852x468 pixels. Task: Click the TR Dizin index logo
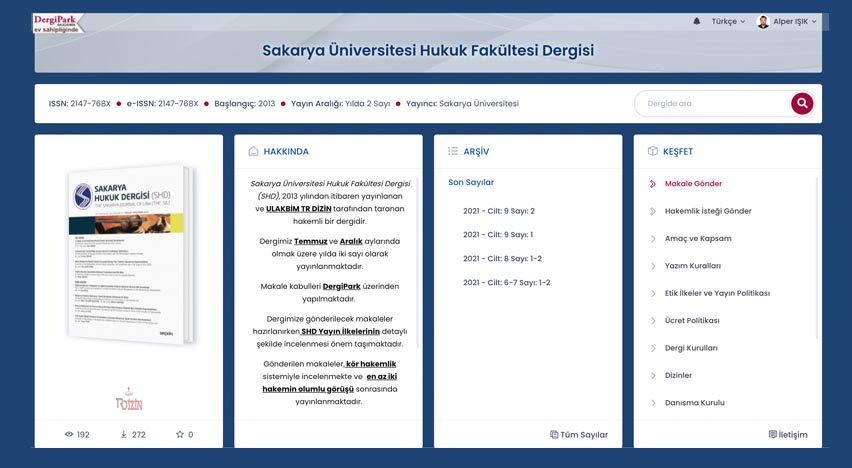[x=128, y=400]
